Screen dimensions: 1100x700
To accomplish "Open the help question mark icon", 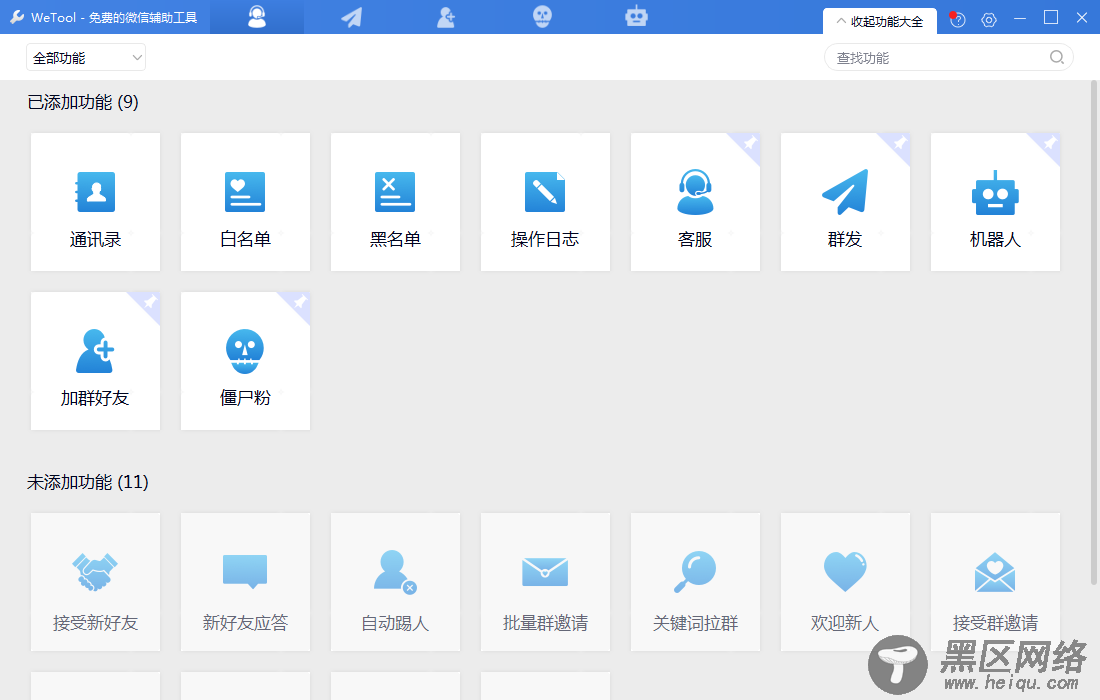I will [x=958, y=20].
